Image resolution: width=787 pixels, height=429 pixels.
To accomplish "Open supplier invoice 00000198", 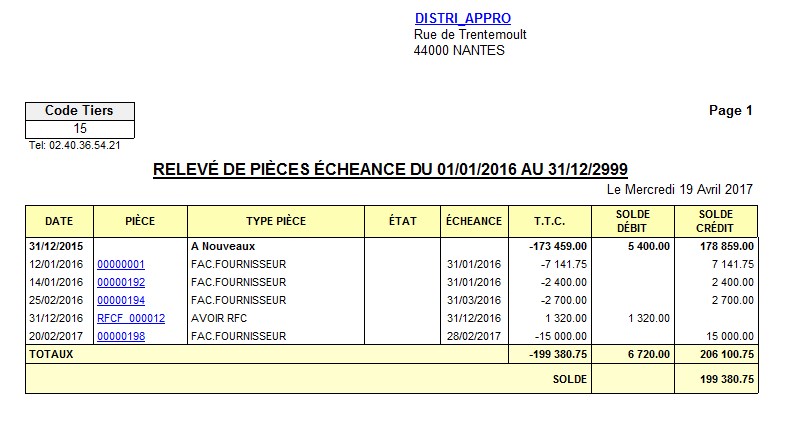I will [121, 336].
